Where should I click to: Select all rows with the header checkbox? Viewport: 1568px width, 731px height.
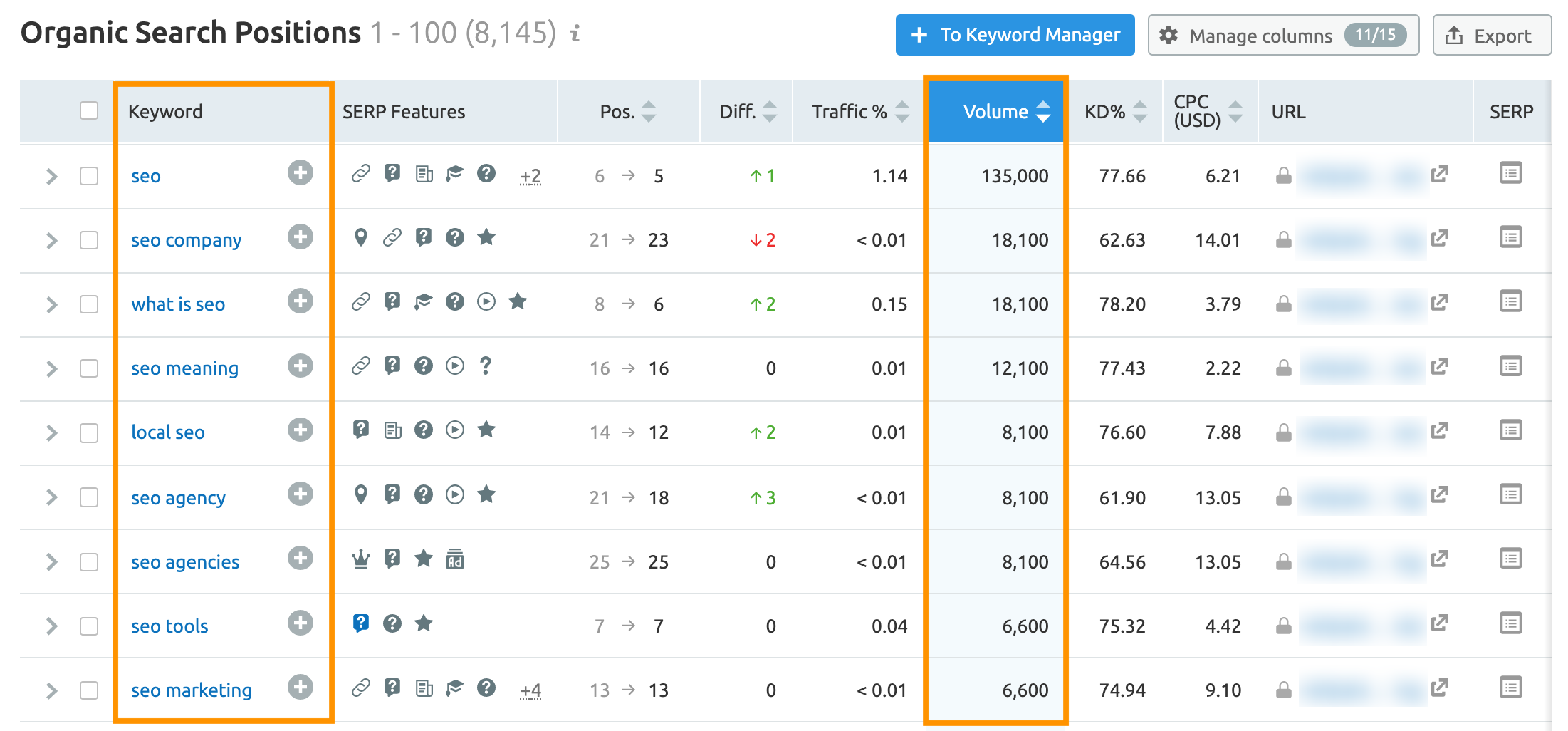(89, 111)
